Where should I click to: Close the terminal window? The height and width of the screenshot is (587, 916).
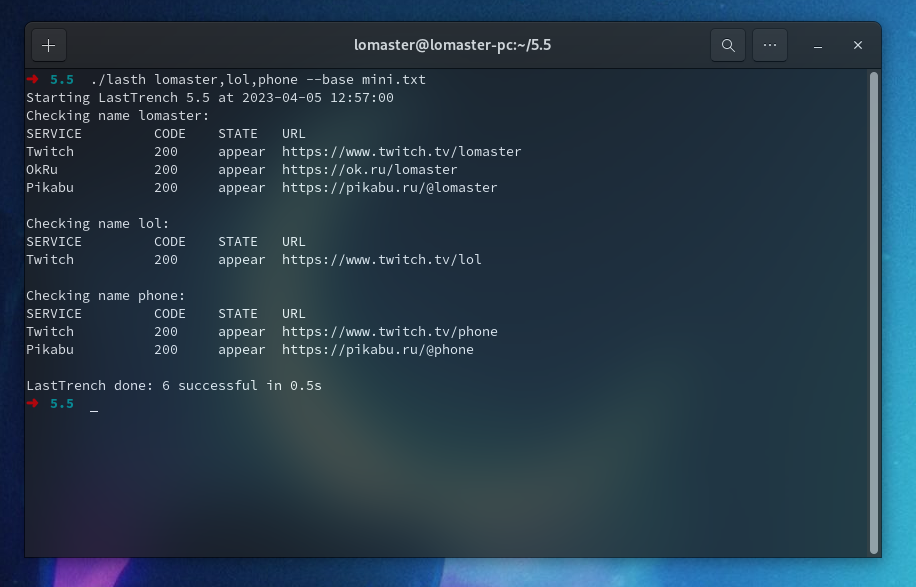click(858, 45)
